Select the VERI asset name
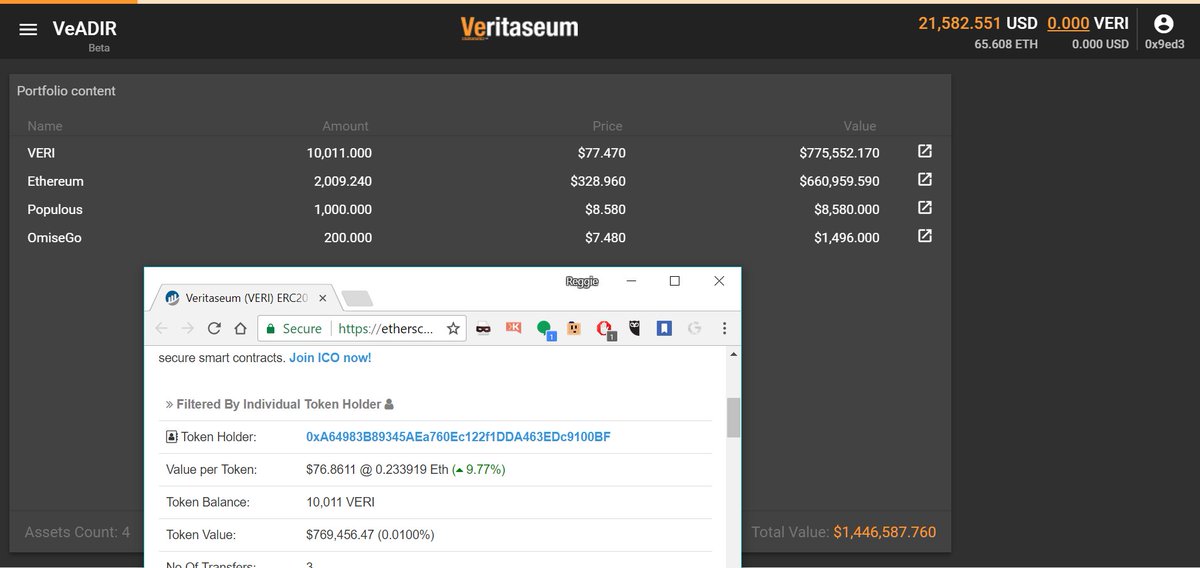The image size is (1200, 568). pos(41,153)
